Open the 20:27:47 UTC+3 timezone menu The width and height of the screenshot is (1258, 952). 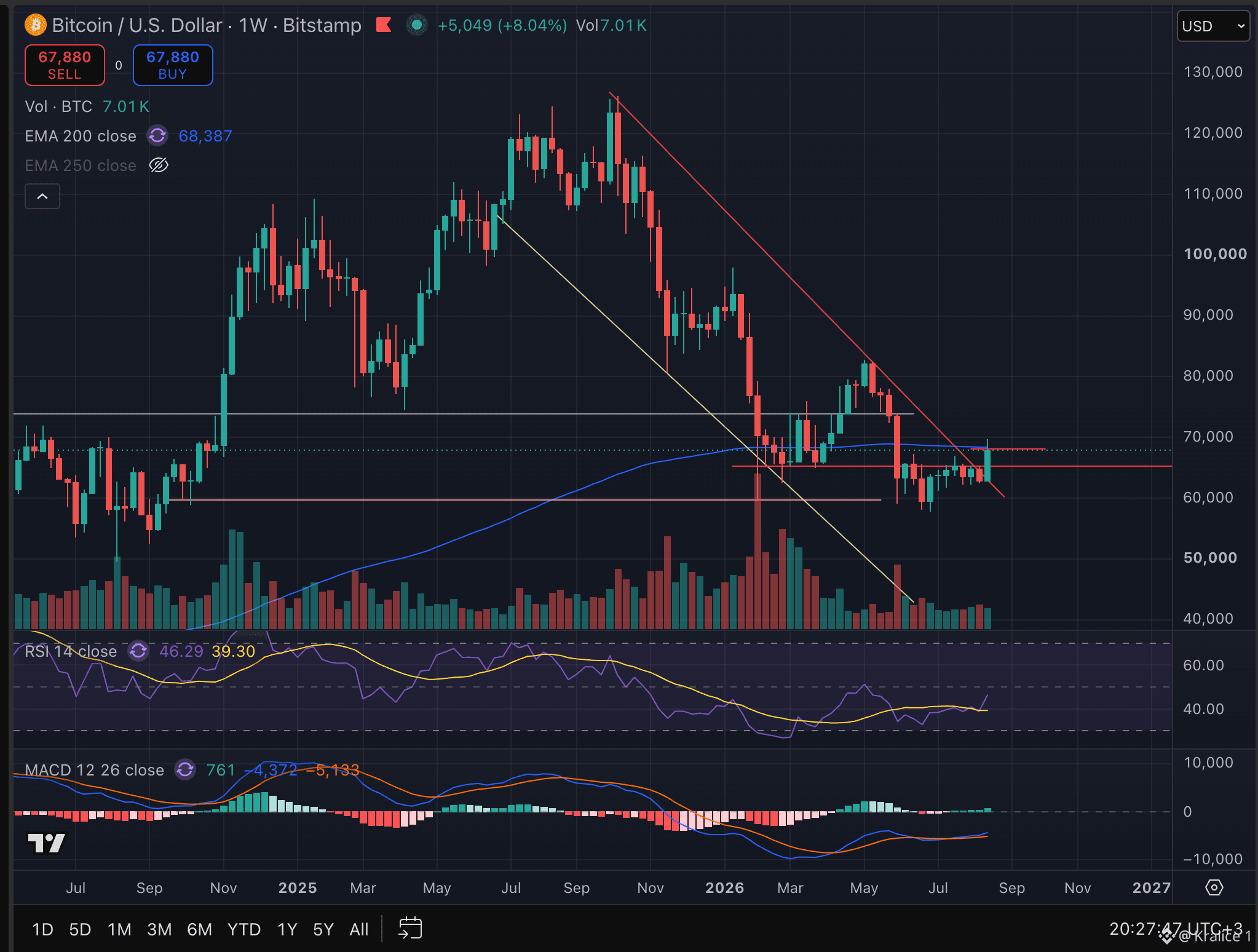coord(1176,929)
